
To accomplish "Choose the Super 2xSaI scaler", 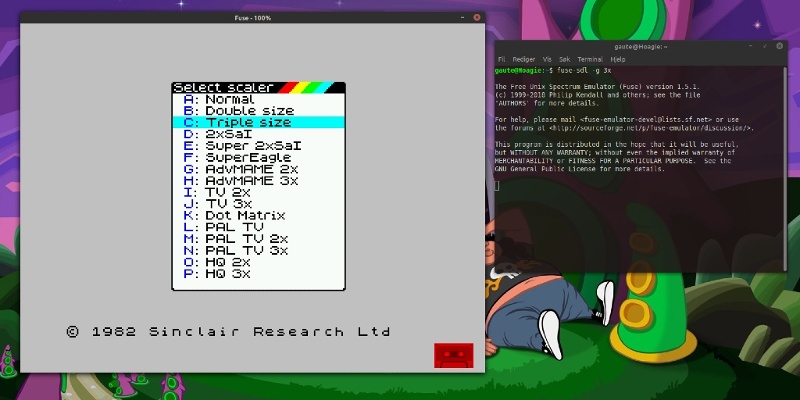I will (x=259, y=146).
